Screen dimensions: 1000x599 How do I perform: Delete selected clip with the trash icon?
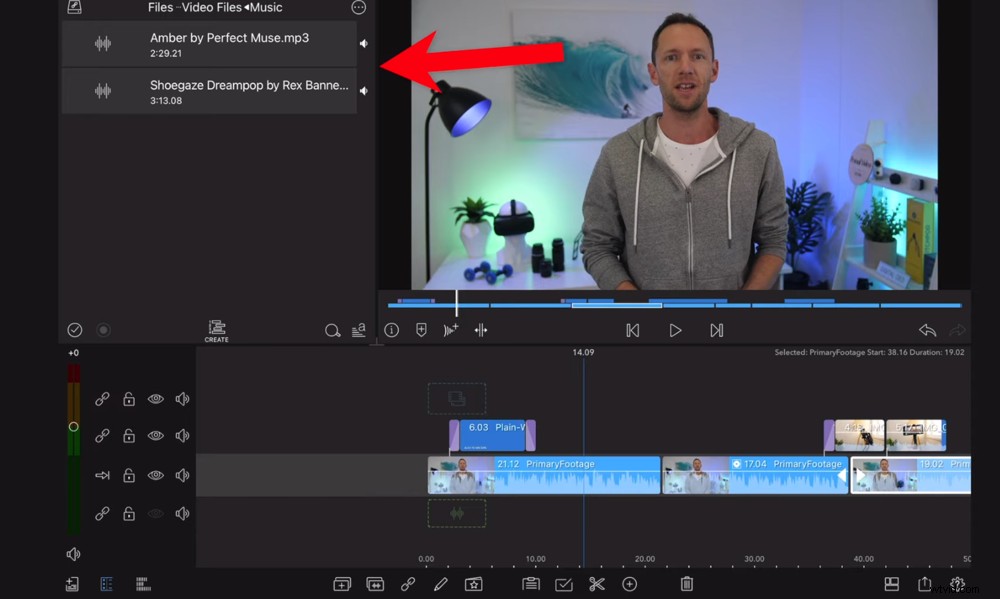[x=686, y=583]
